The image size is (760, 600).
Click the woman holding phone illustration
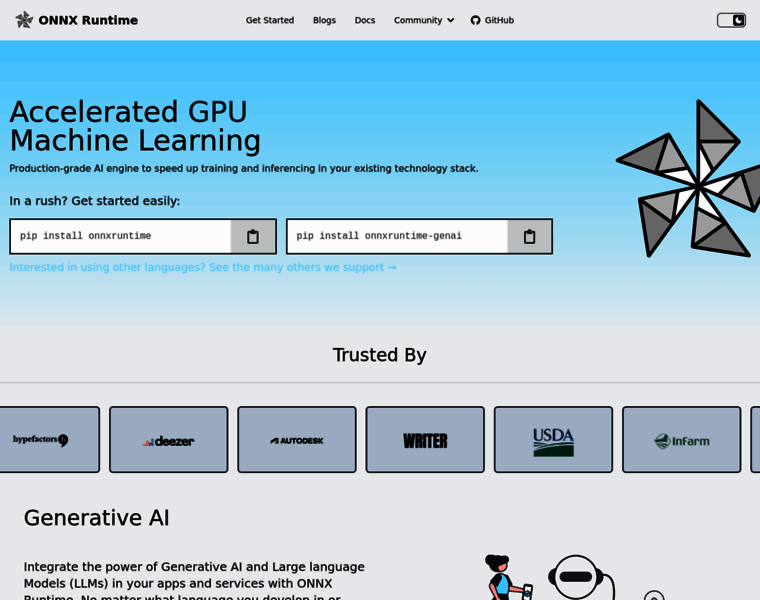(507, 577)
